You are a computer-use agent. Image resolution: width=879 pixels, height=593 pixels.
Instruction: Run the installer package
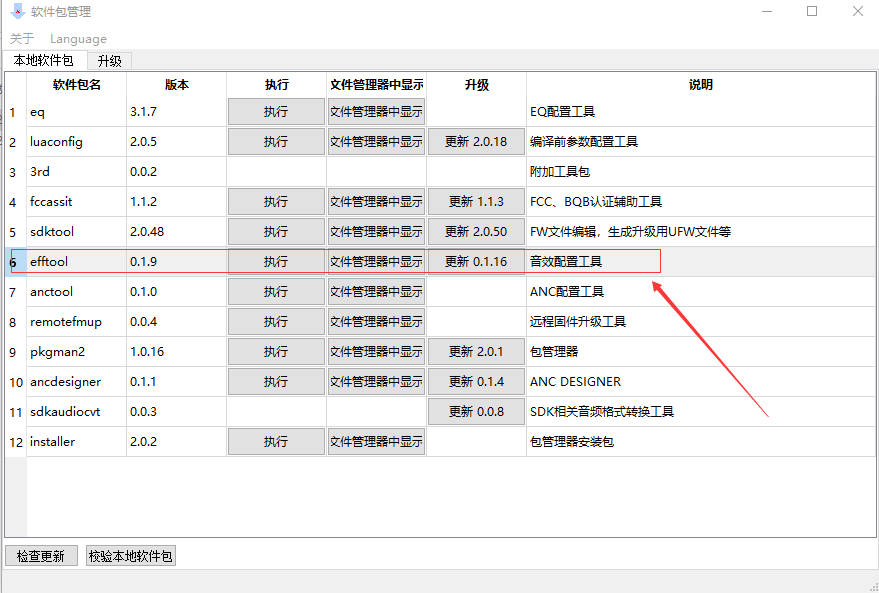[x=276, y=442]
